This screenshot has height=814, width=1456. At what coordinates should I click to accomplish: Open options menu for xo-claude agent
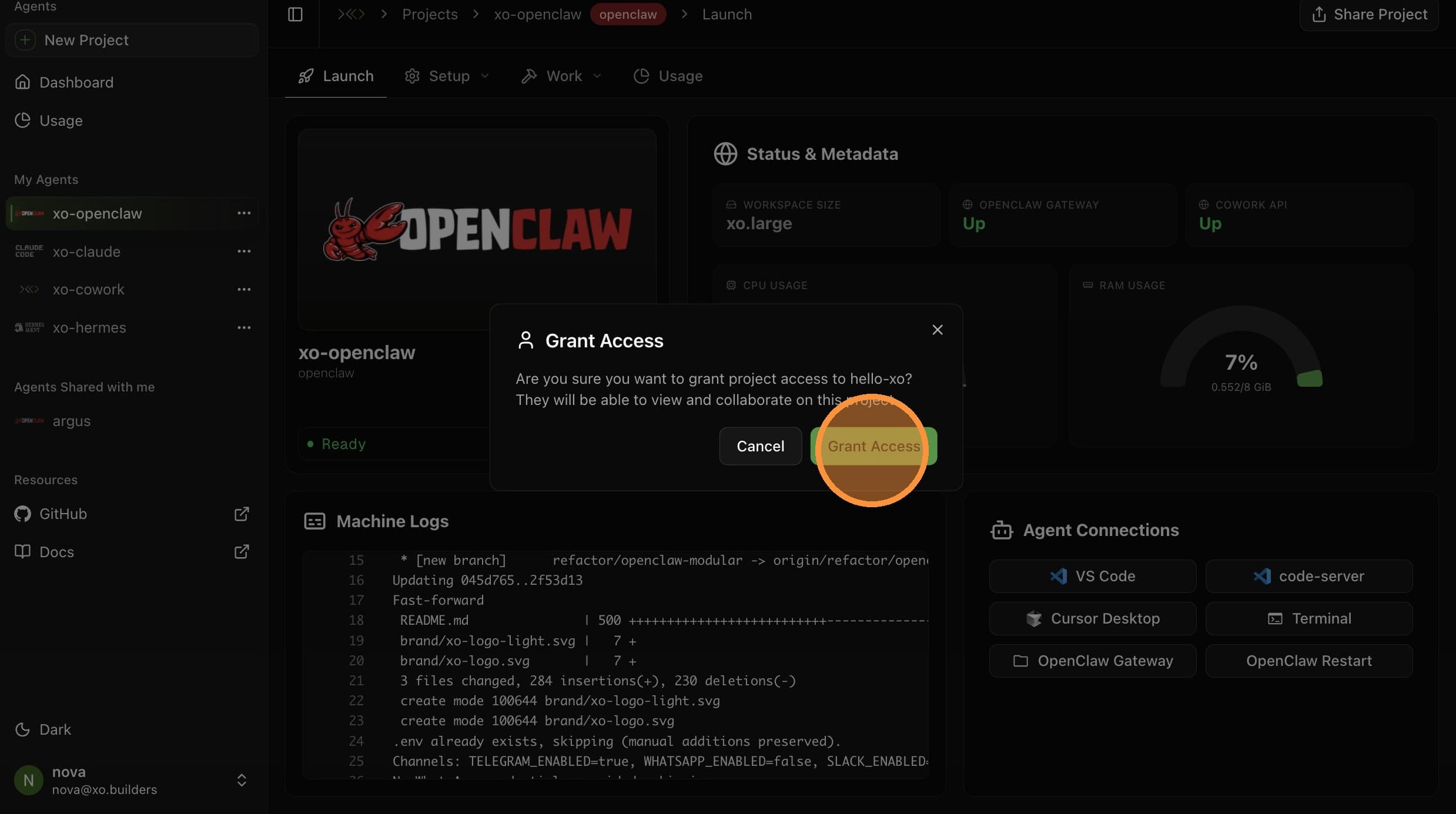244,252
